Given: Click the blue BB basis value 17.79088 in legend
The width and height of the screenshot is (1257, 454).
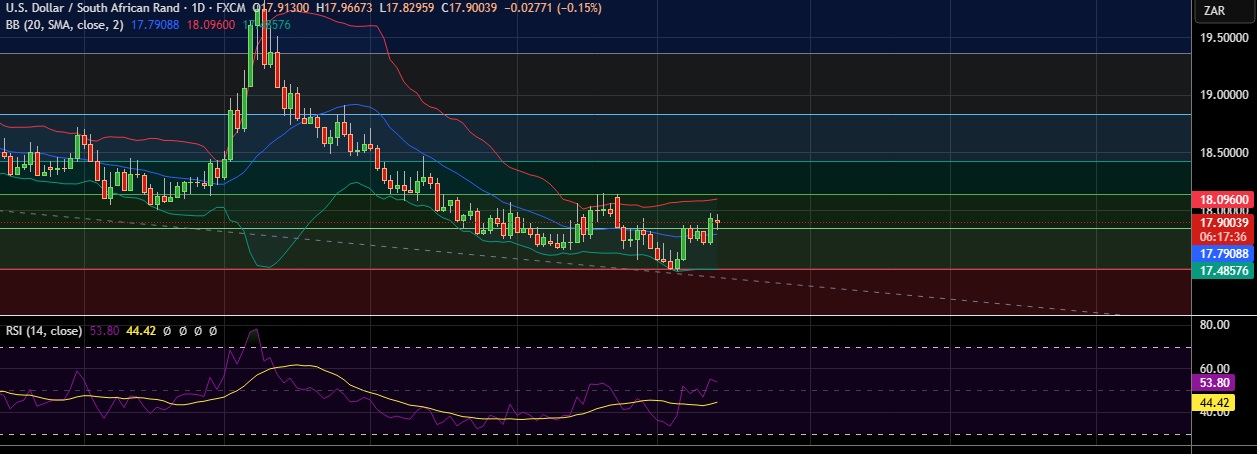Looking at the screenshot, I should click(x=153, y=24).
